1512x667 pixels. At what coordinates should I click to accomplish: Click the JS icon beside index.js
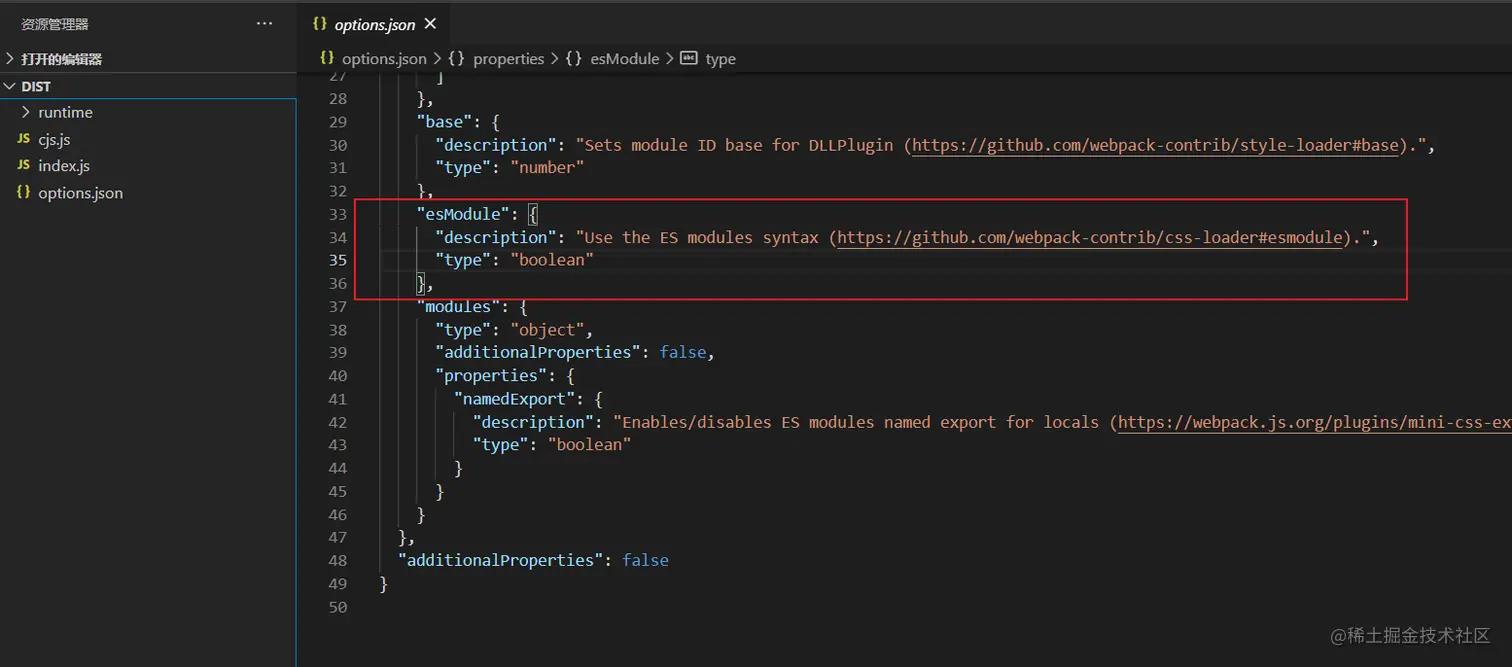(x=23, y=166)
